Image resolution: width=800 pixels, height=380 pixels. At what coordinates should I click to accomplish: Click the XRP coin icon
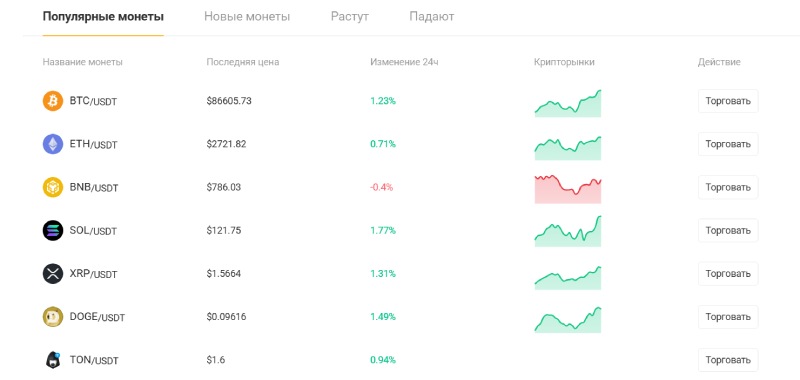pos(53,274)
